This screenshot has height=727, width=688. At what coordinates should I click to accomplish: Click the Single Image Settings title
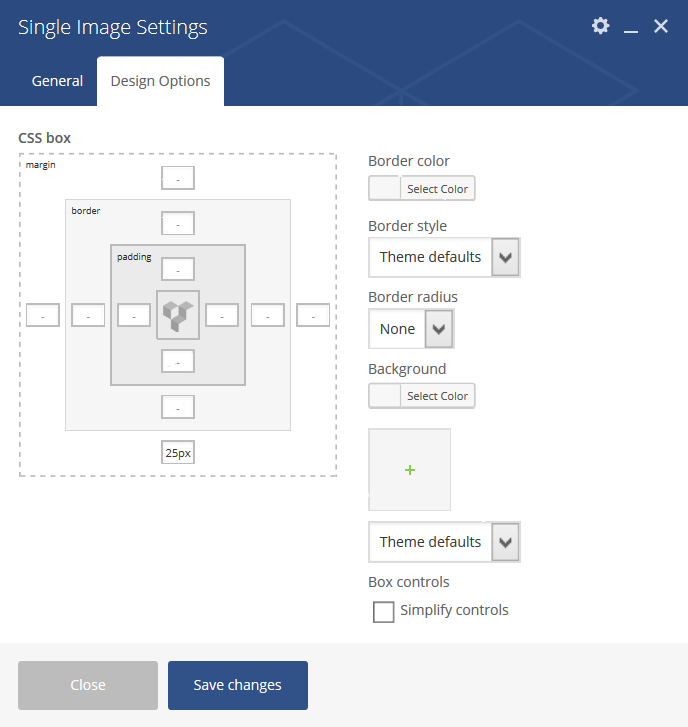pos(113,28)
